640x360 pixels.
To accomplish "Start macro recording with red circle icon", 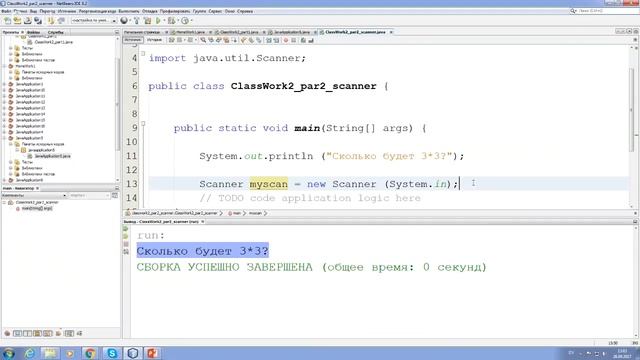I will (x=286, y=40).
